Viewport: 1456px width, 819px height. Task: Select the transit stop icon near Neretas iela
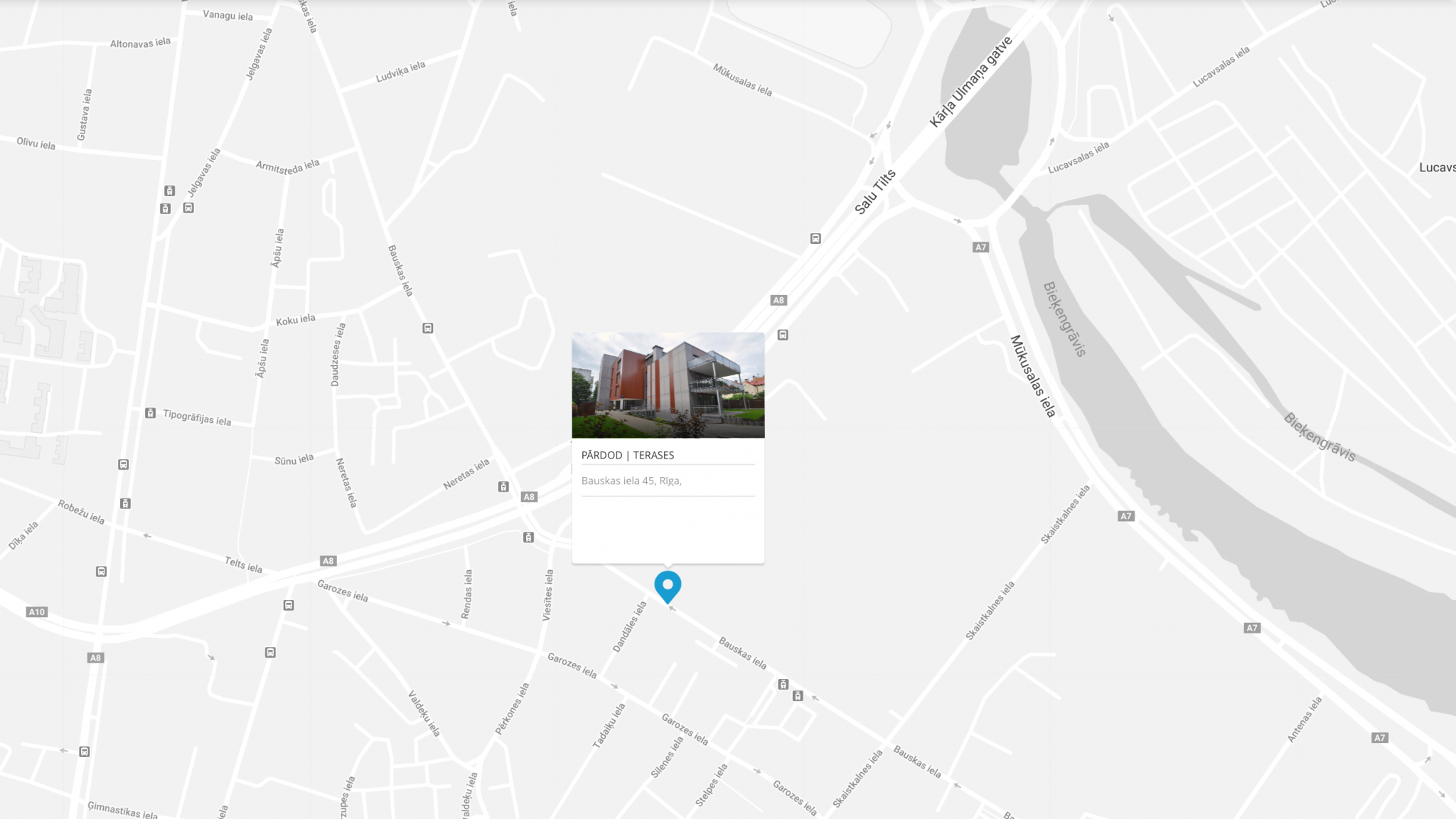point(503,487)
